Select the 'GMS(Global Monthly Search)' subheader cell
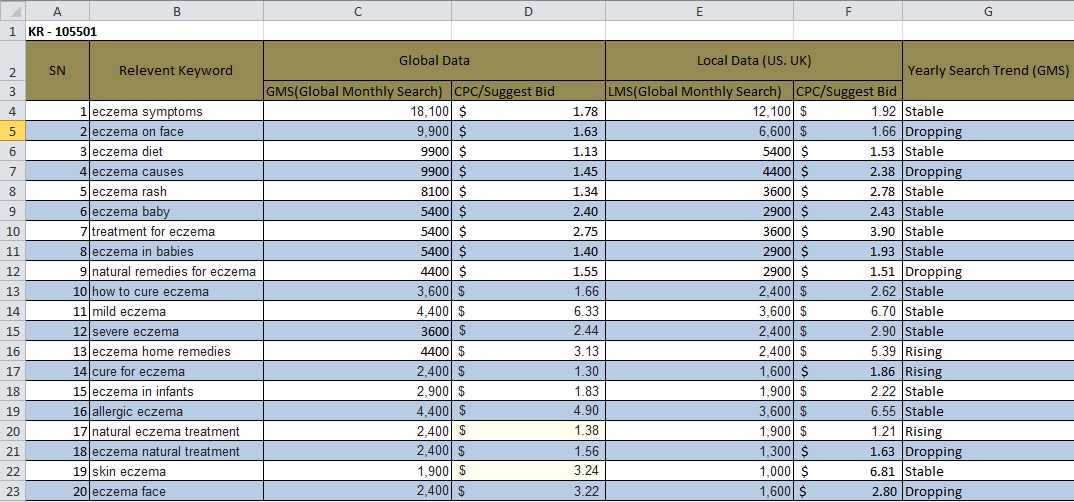 pos(357,91)
